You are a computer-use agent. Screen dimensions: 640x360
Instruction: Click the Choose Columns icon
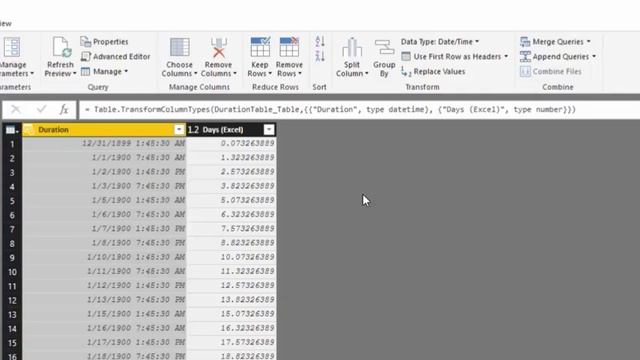click(180, 47)
